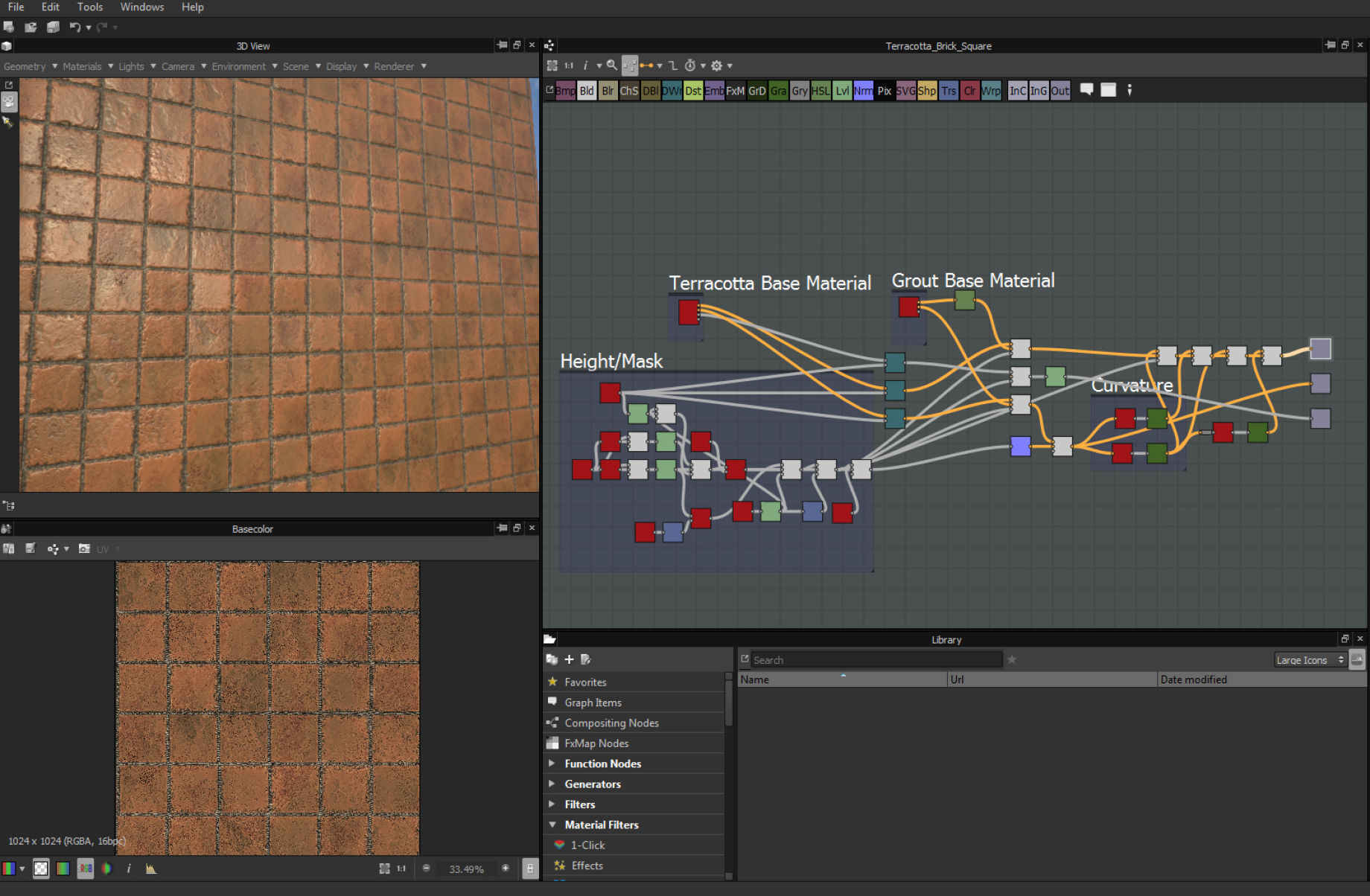Toggle the zoom lock in the 2D view
Image resolution: width=1370 pixels, height=896 pixels.
tap(530, 868)
